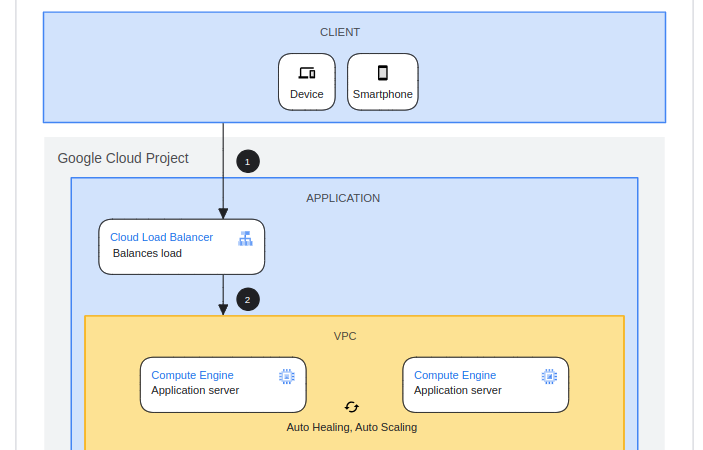Image resolution: width=703 pixels, height=450 pixels.
Task: Click the 'Smartphone' label text
Action: coord(382,94)
